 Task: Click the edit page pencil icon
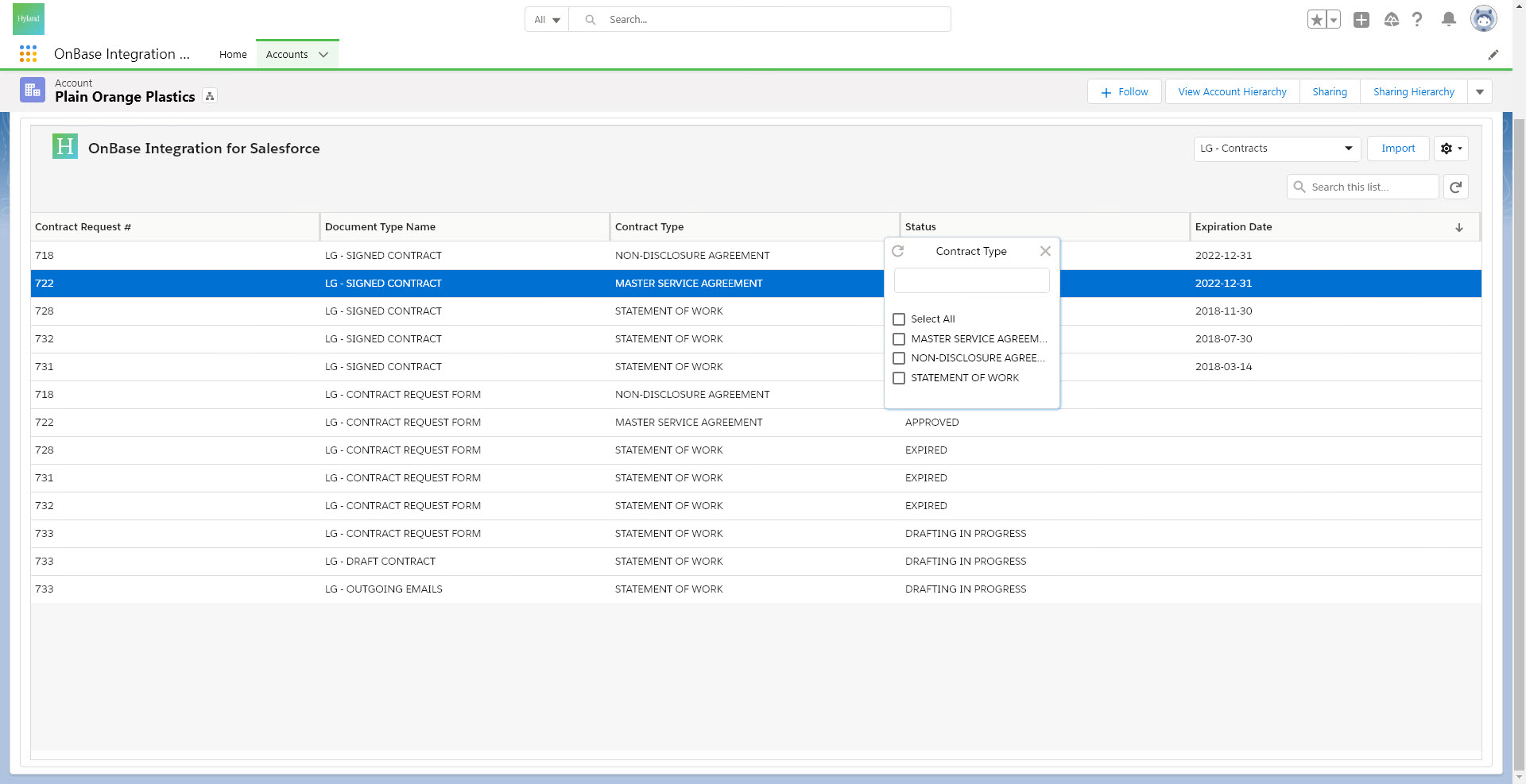pyautogui.click(x=1493, y=55)
